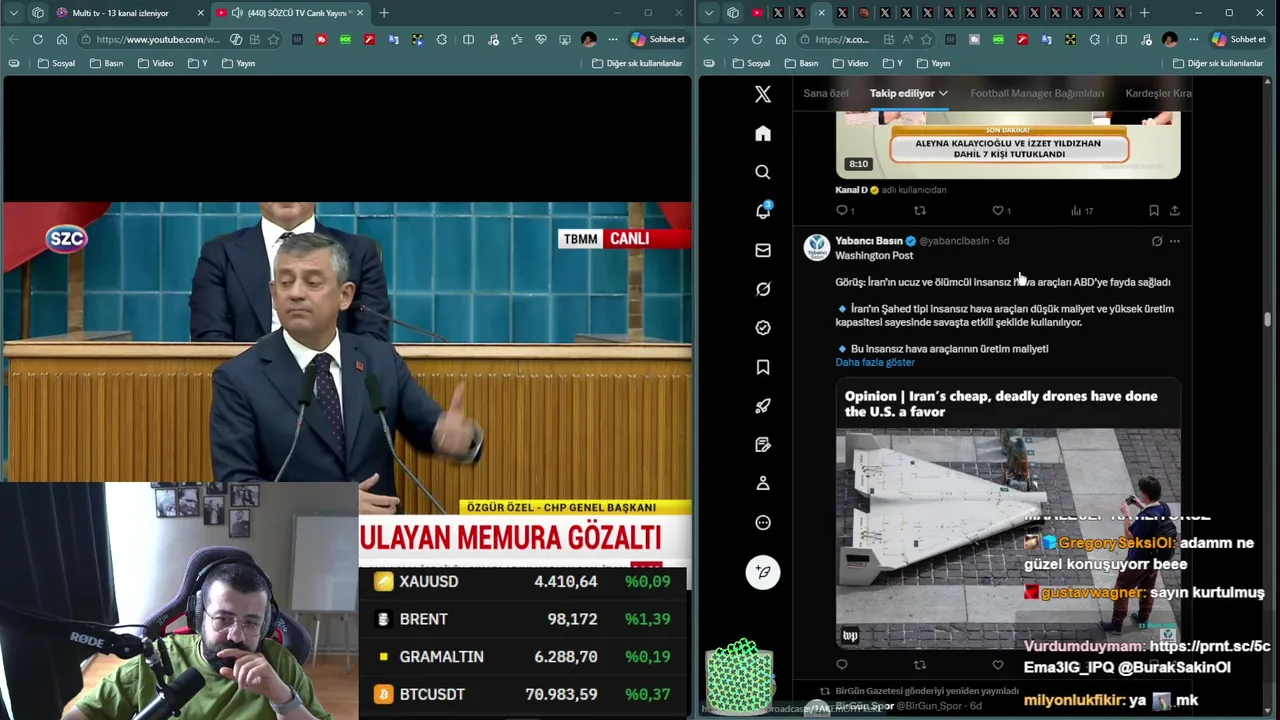Open the tab list dropdown in YouTube window

click(x=13, y=13)
